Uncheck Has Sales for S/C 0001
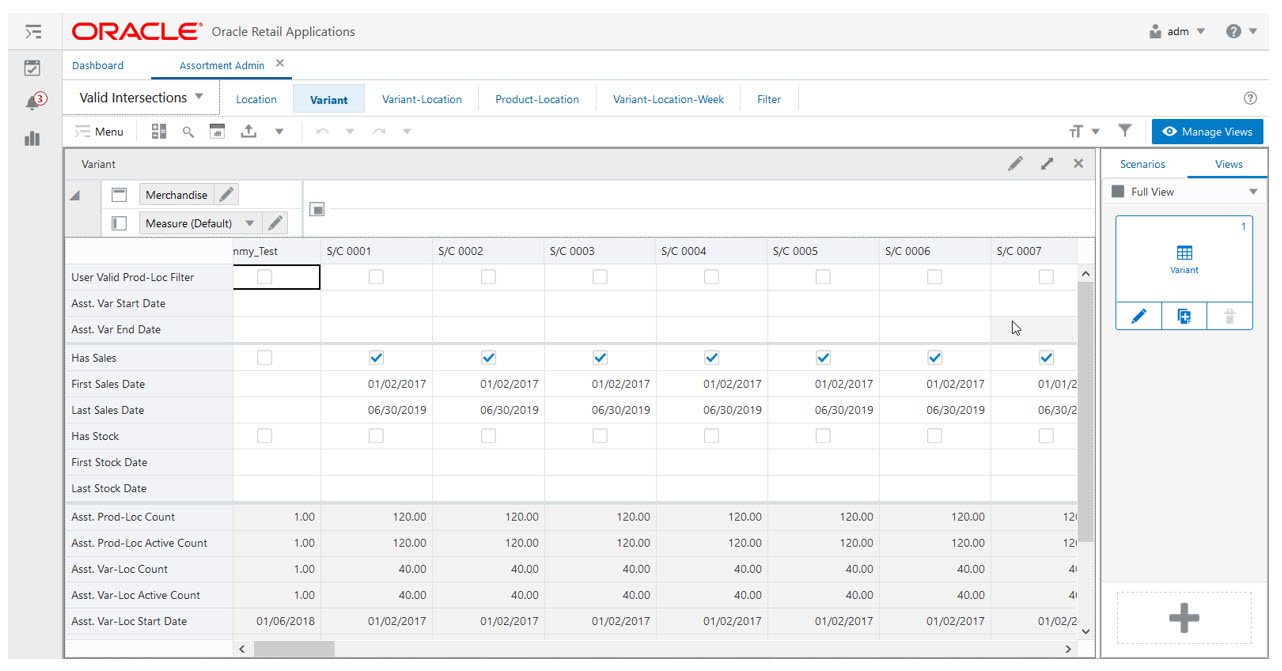 376,357
